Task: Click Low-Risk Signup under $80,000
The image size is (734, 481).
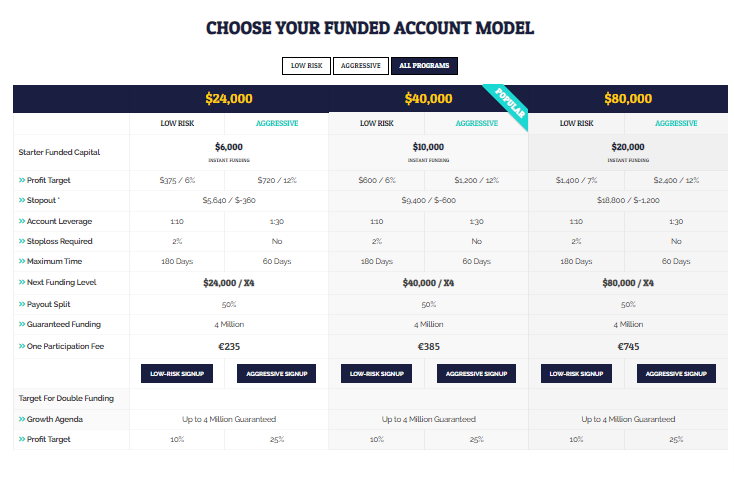Action: pos(576,373)
